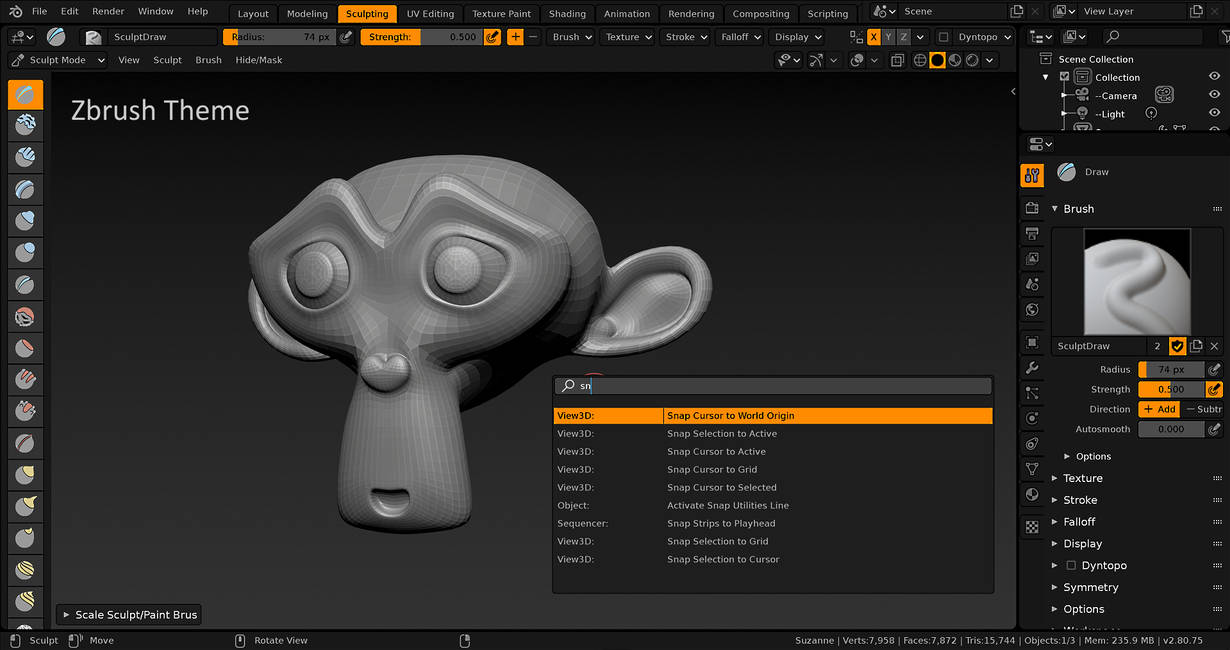Open the Render properties tab icon

click(1032, 207)
